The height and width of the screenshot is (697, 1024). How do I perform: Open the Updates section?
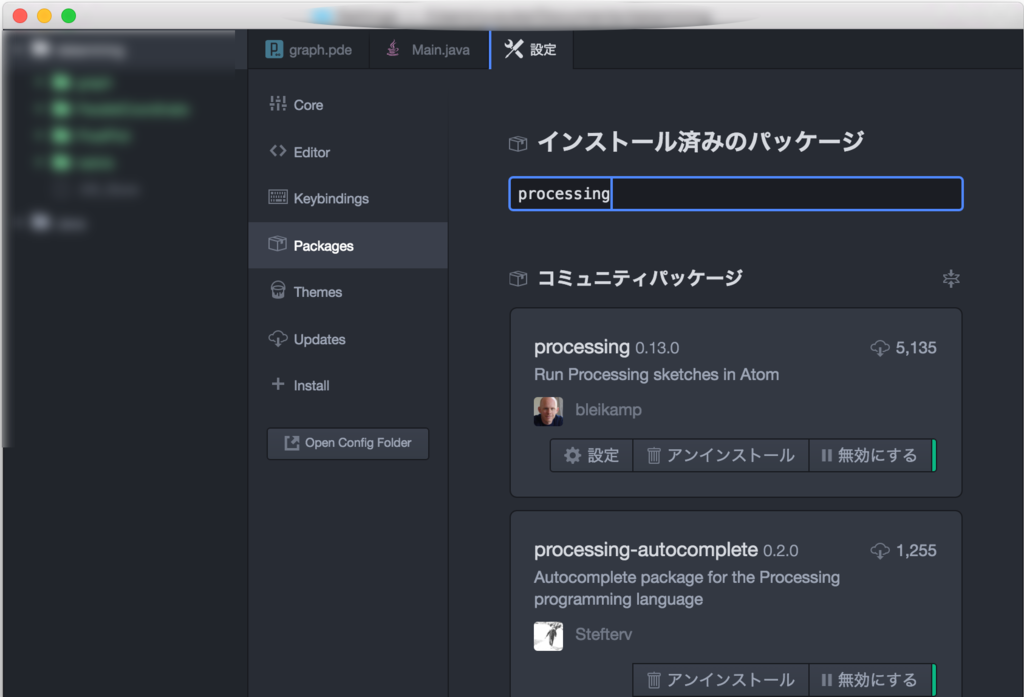tap(347, 339)
